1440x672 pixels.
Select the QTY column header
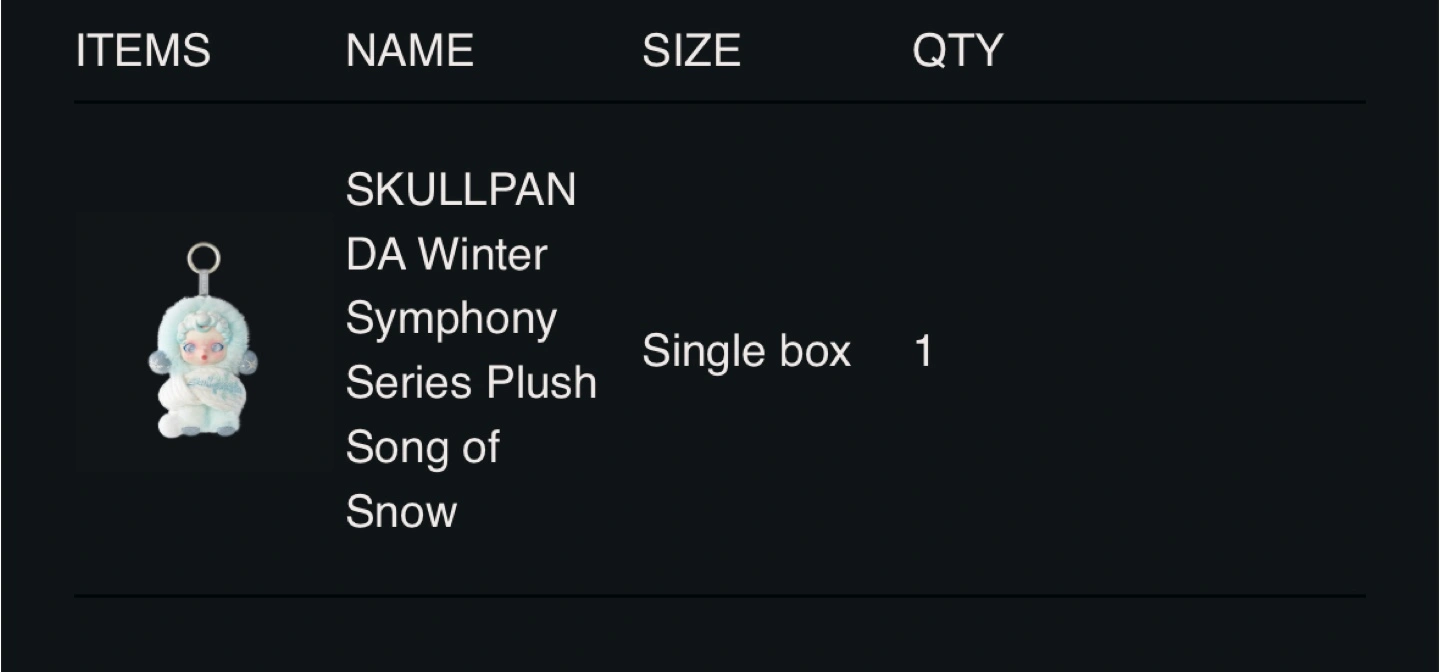coord(957,50)
